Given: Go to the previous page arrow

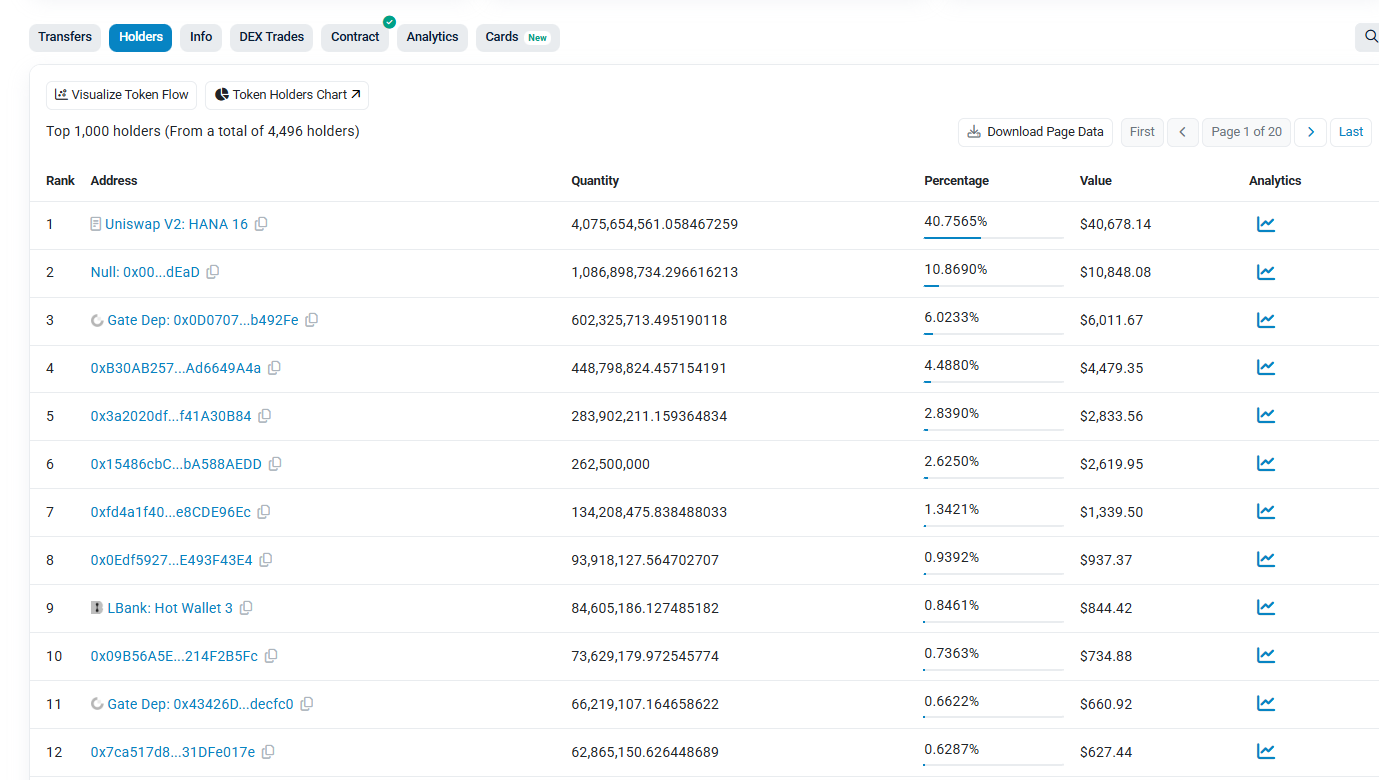Looking at the screenshot, I should pyautogui.click(x=1183, y=132).
